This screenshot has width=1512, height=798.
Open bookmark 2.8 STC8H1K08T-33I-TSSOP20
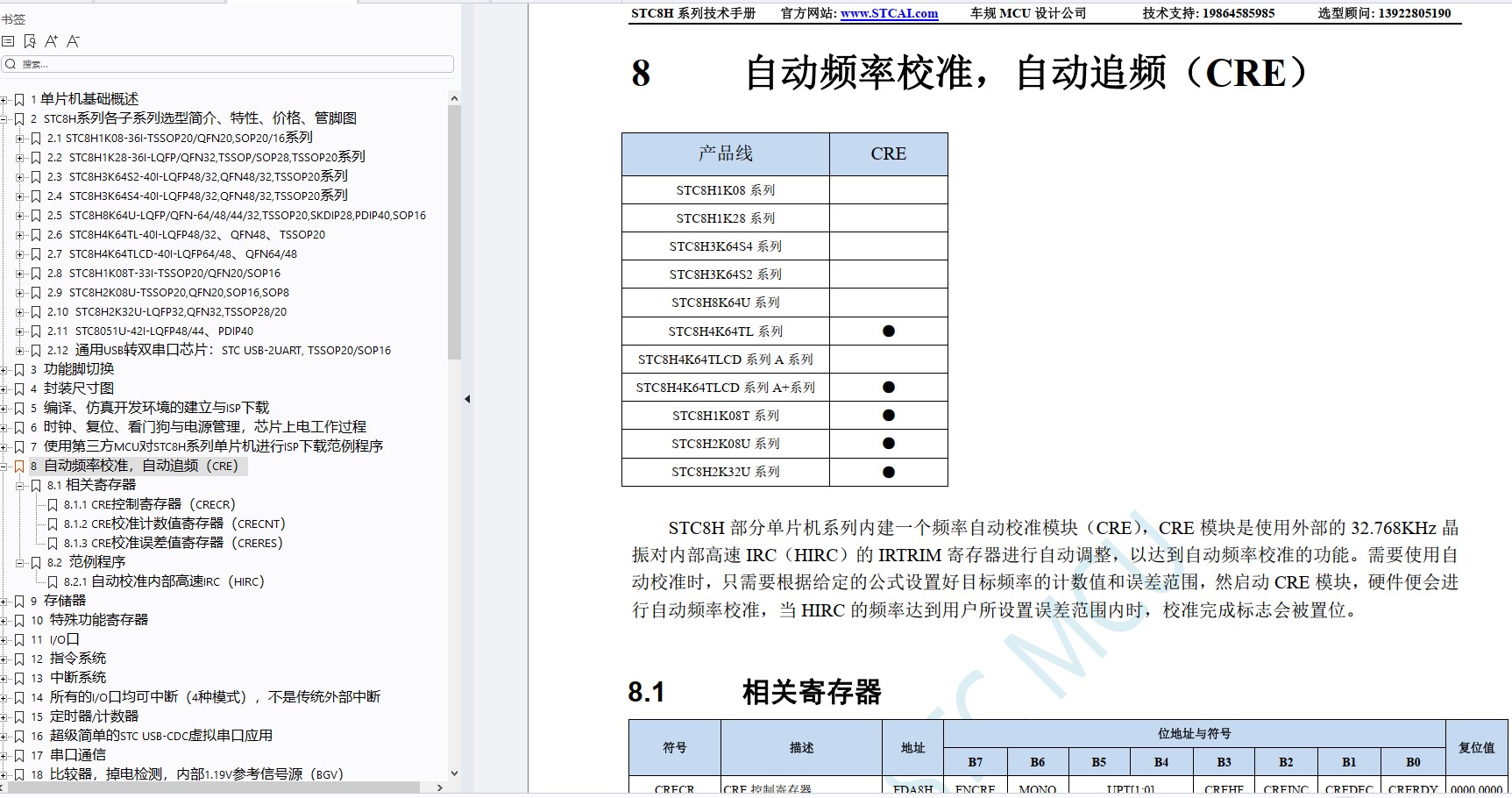(164, 274)
